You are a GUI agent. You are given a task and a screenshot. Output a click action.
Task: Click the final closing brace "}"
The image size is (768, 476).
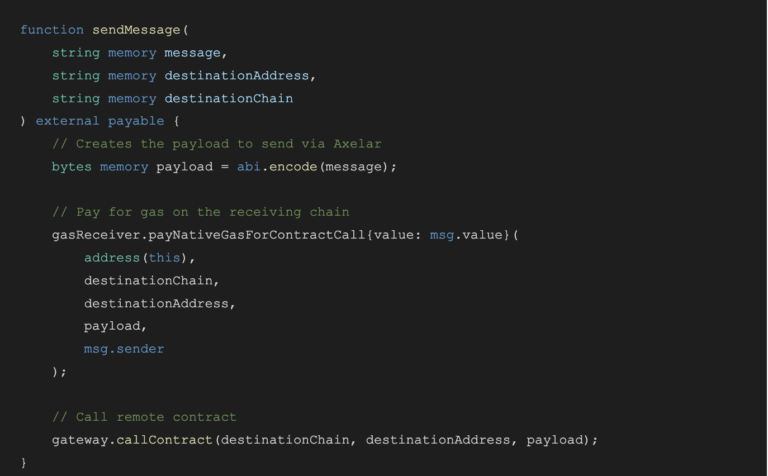23,463
